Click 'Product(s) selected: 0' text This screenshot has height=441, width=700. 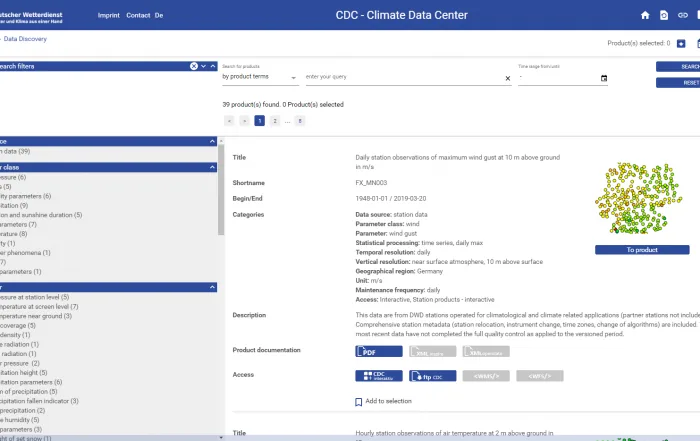(638, 43)
